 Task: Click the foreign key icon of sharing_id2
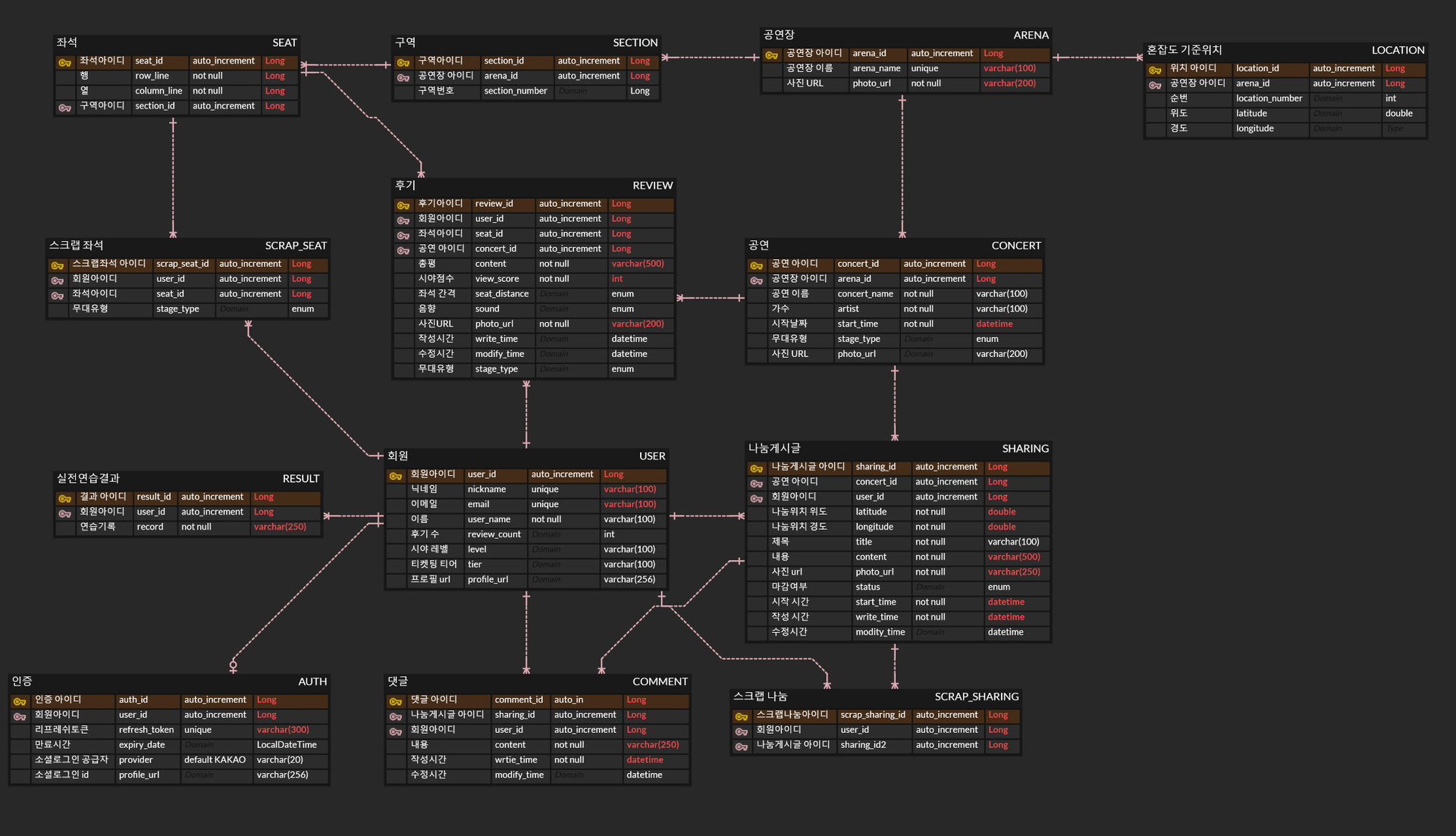click(x=741, y=746)
